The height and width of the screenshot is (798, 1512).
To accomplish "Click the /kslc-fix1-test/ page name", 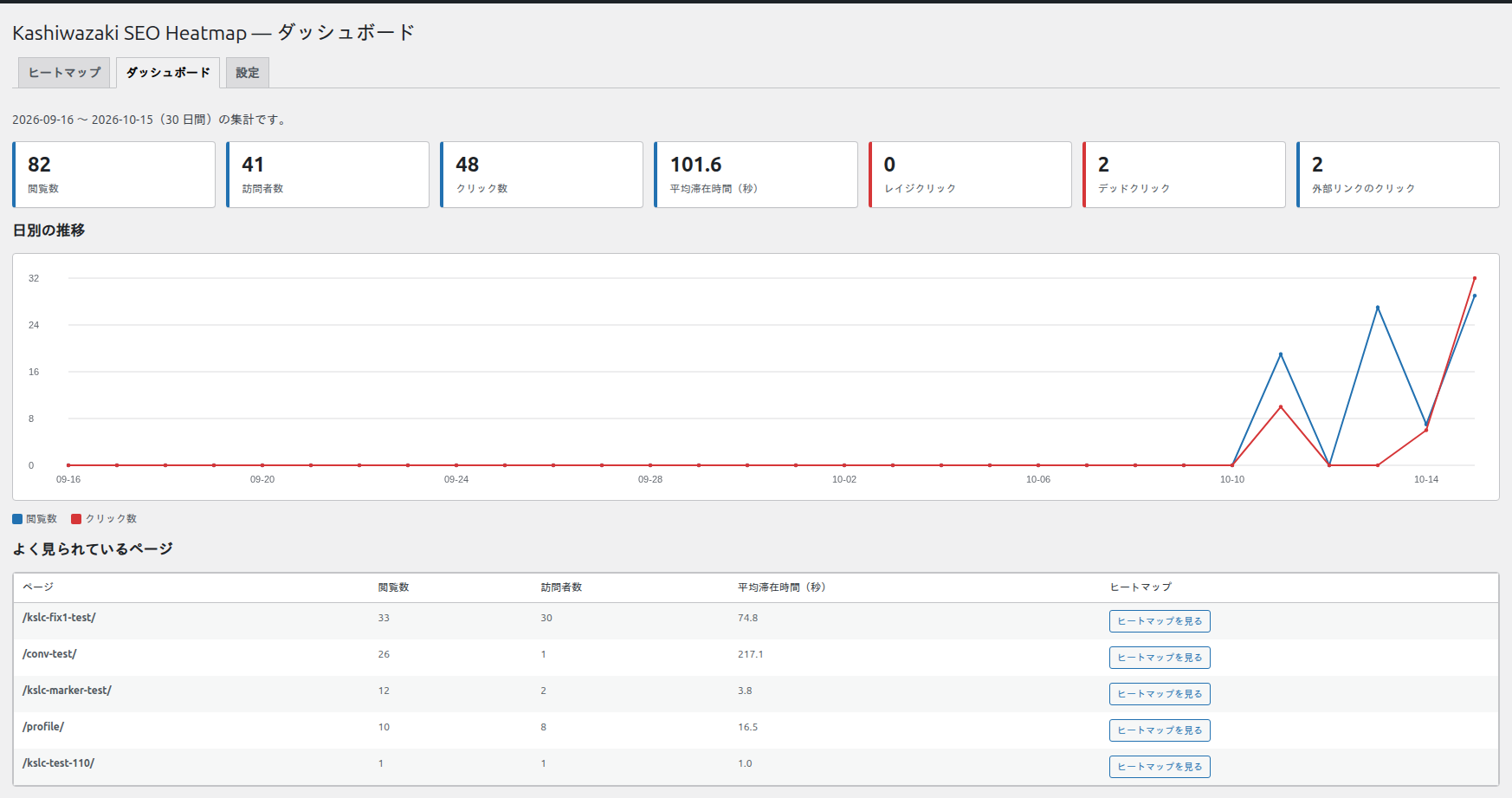I will click(x=59, y=618).
